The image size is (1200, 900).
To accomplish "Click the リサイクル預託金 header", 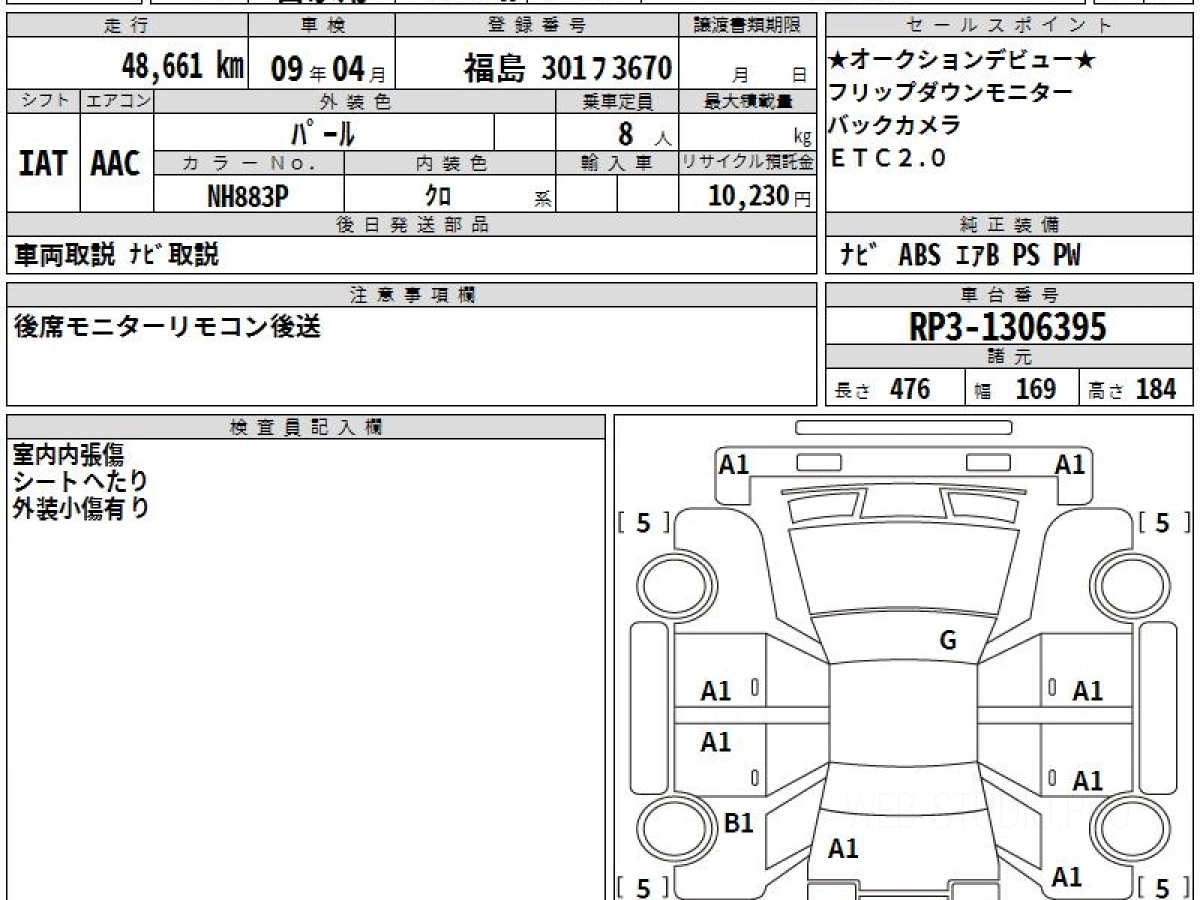I will pyautogui.click(x=748, y=162).
